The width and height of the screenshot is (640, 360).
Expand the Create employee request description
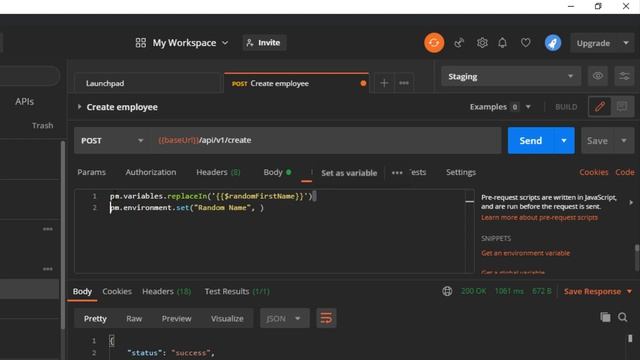80,107
